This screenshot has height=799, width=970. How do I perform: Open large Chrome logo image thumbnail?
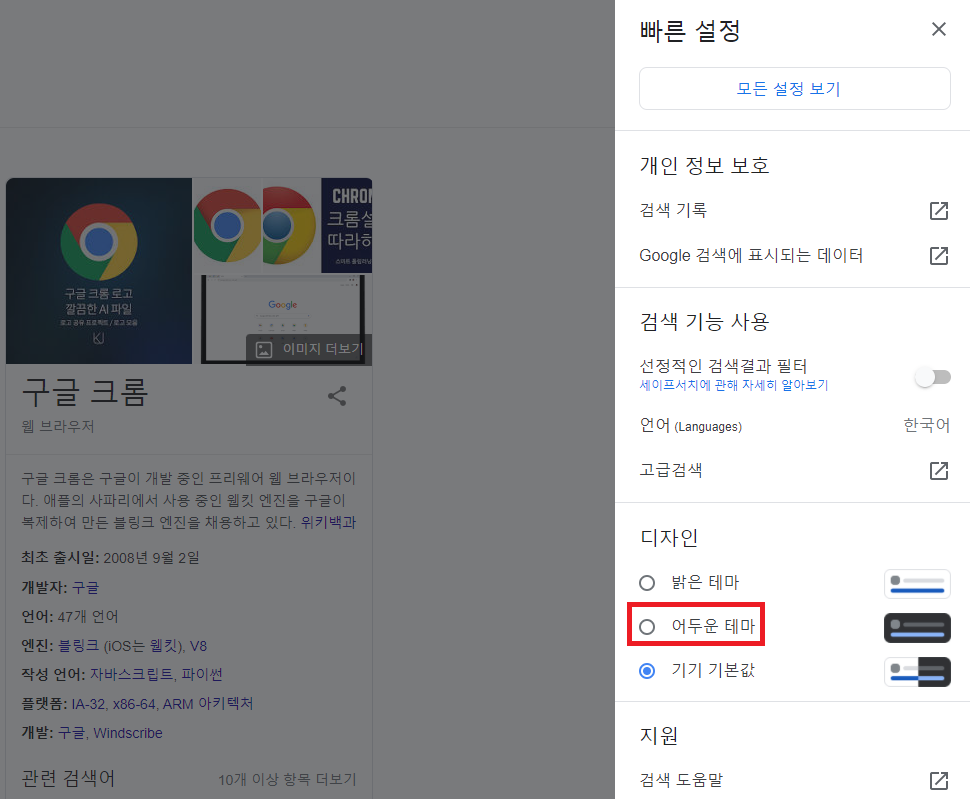coord(99,271)
